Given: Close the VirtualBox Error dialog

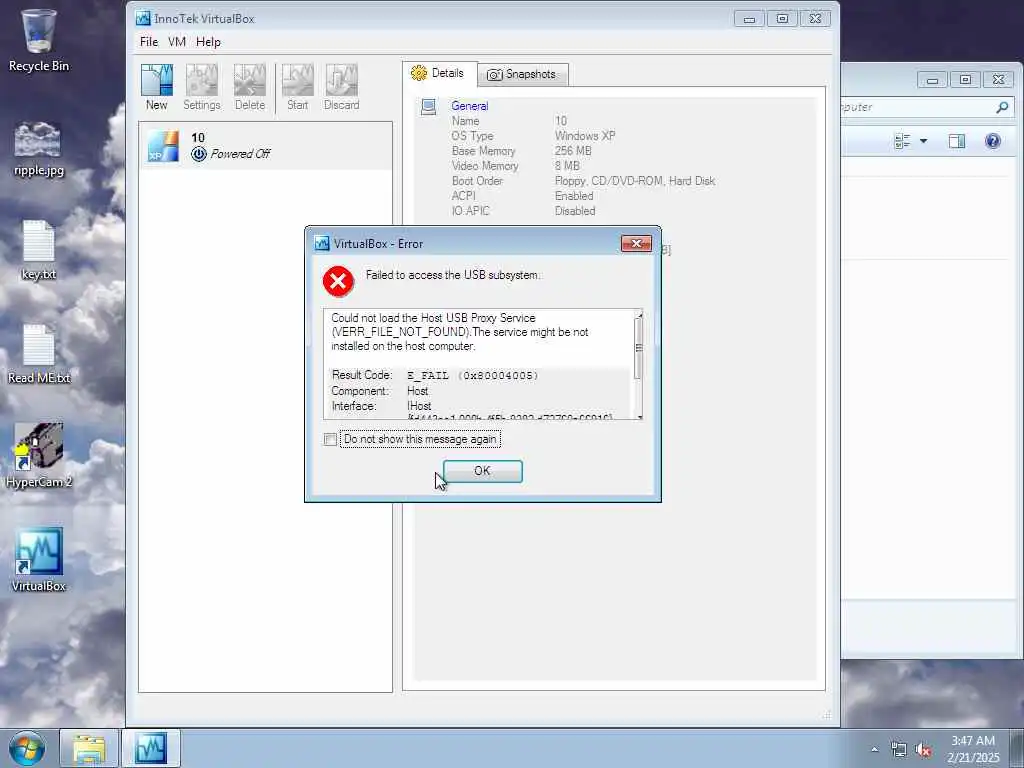Looking at the screenshot, I should (x=637, y=244).
